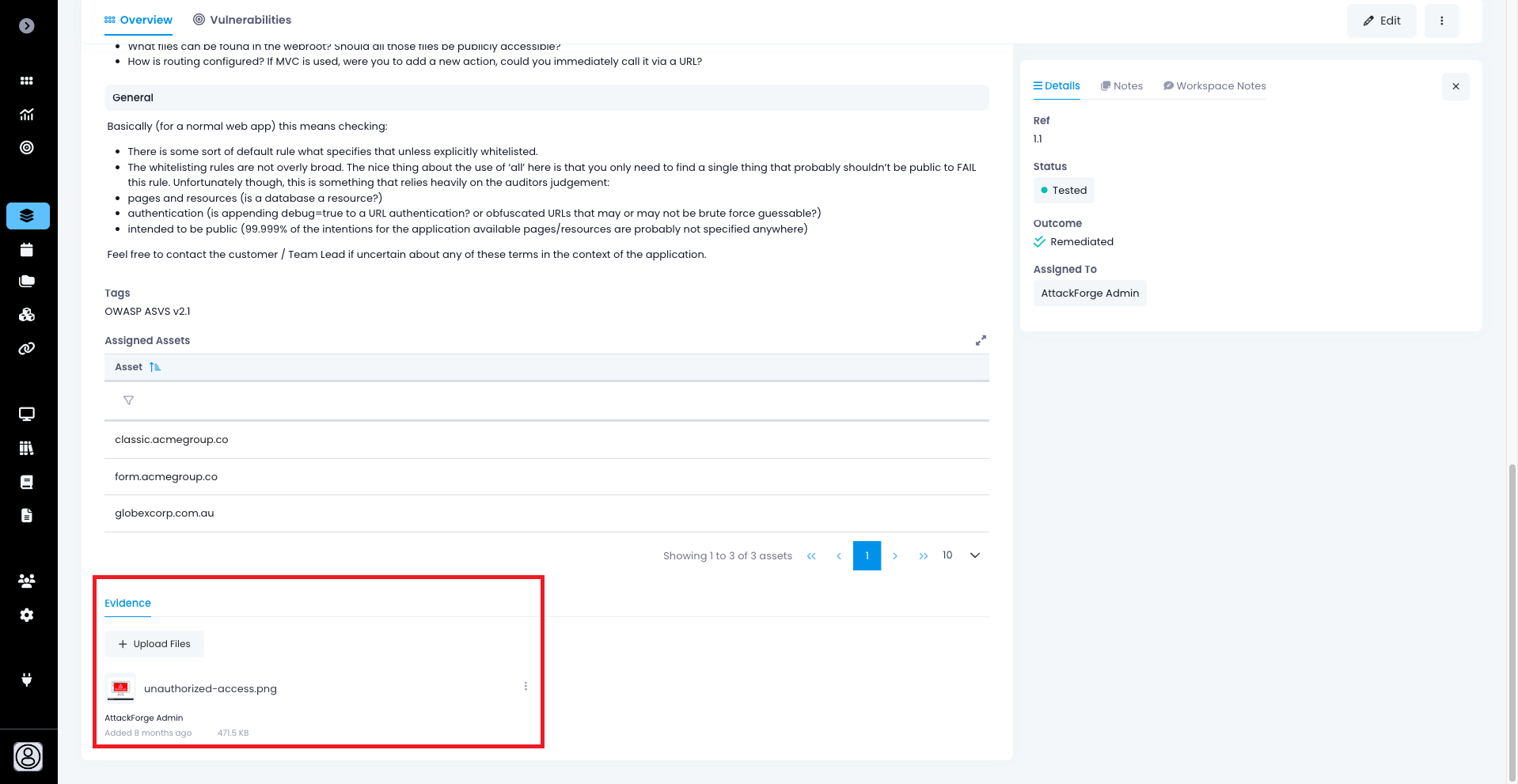
Task: Open the unauthorized-access.png thumbnail
Action: (x=121, y=688)
